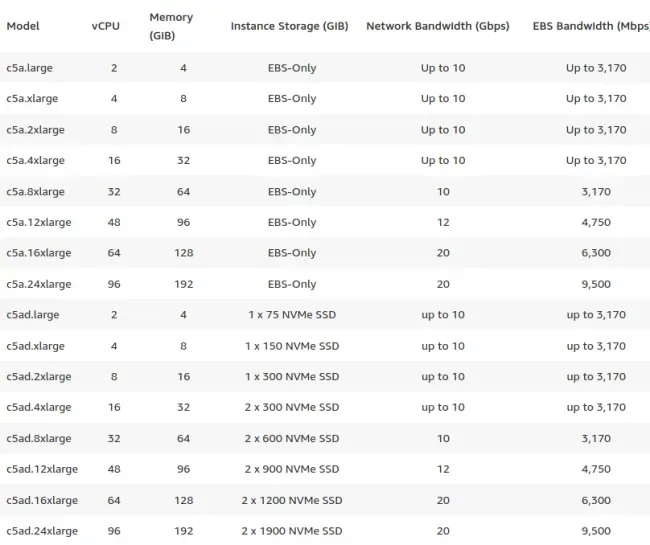Click the Memory (GiB) column header
650x545 pixels.
[x=171, y=26]
